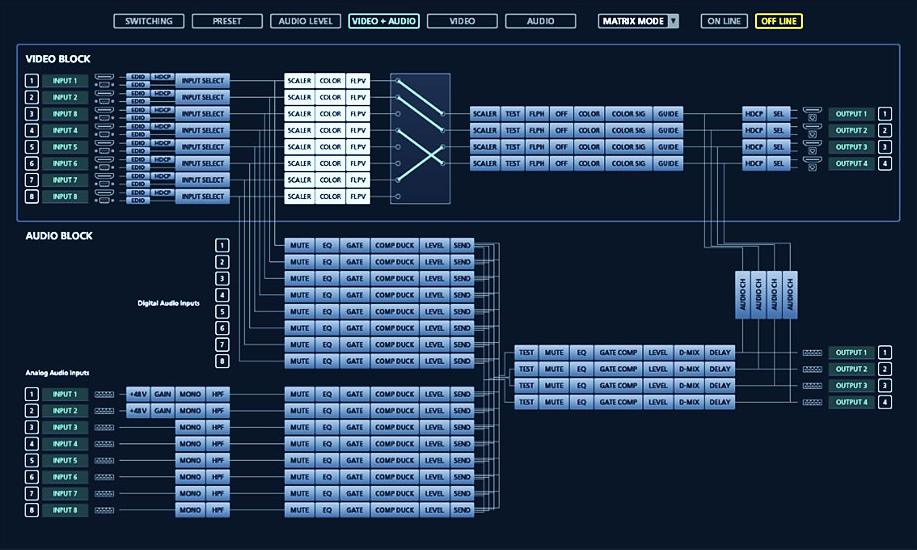Open the AUDIO LEVEL tab
The height and width of the screenshot is (550, 917).
pos(305,21)
